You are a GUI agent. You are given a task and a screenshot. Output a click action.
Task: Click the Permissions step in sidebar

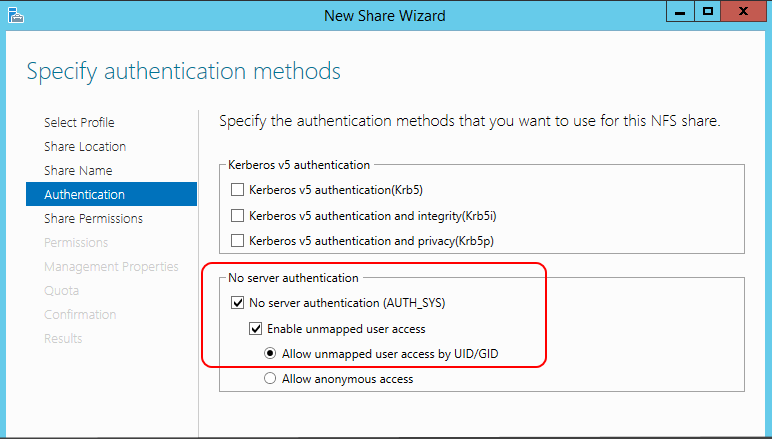tap(76, 243)
